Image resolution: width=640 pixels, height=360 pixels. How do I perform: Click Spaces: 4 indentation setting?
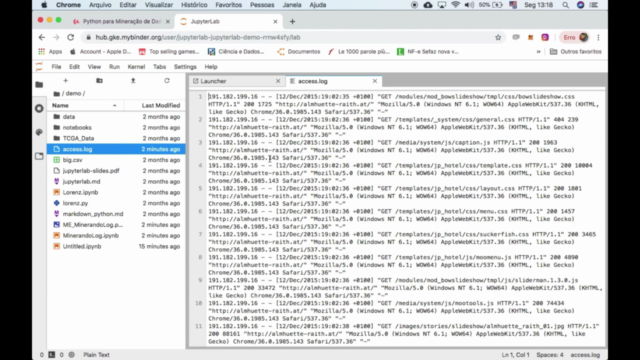[x=550, y=355]
